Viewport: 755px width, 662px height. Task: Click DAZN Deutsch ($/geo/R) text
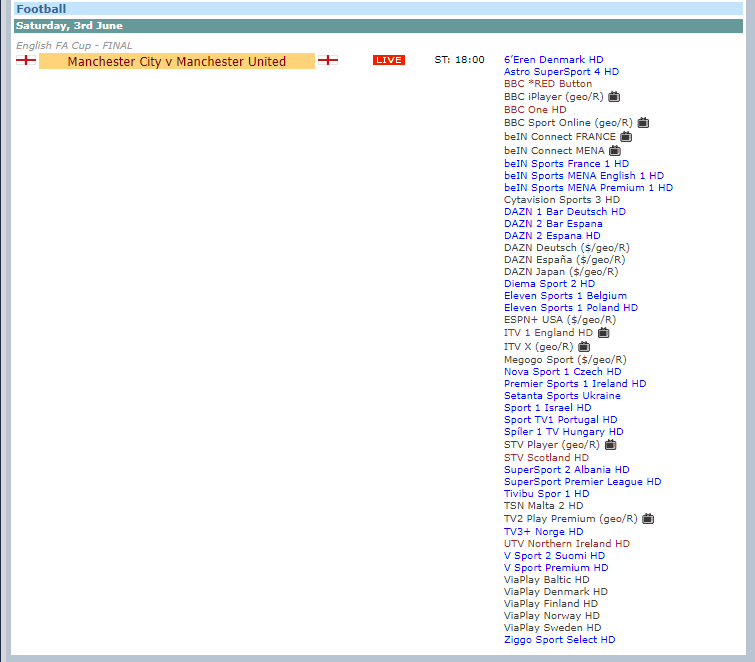click(x=567, y=248)
